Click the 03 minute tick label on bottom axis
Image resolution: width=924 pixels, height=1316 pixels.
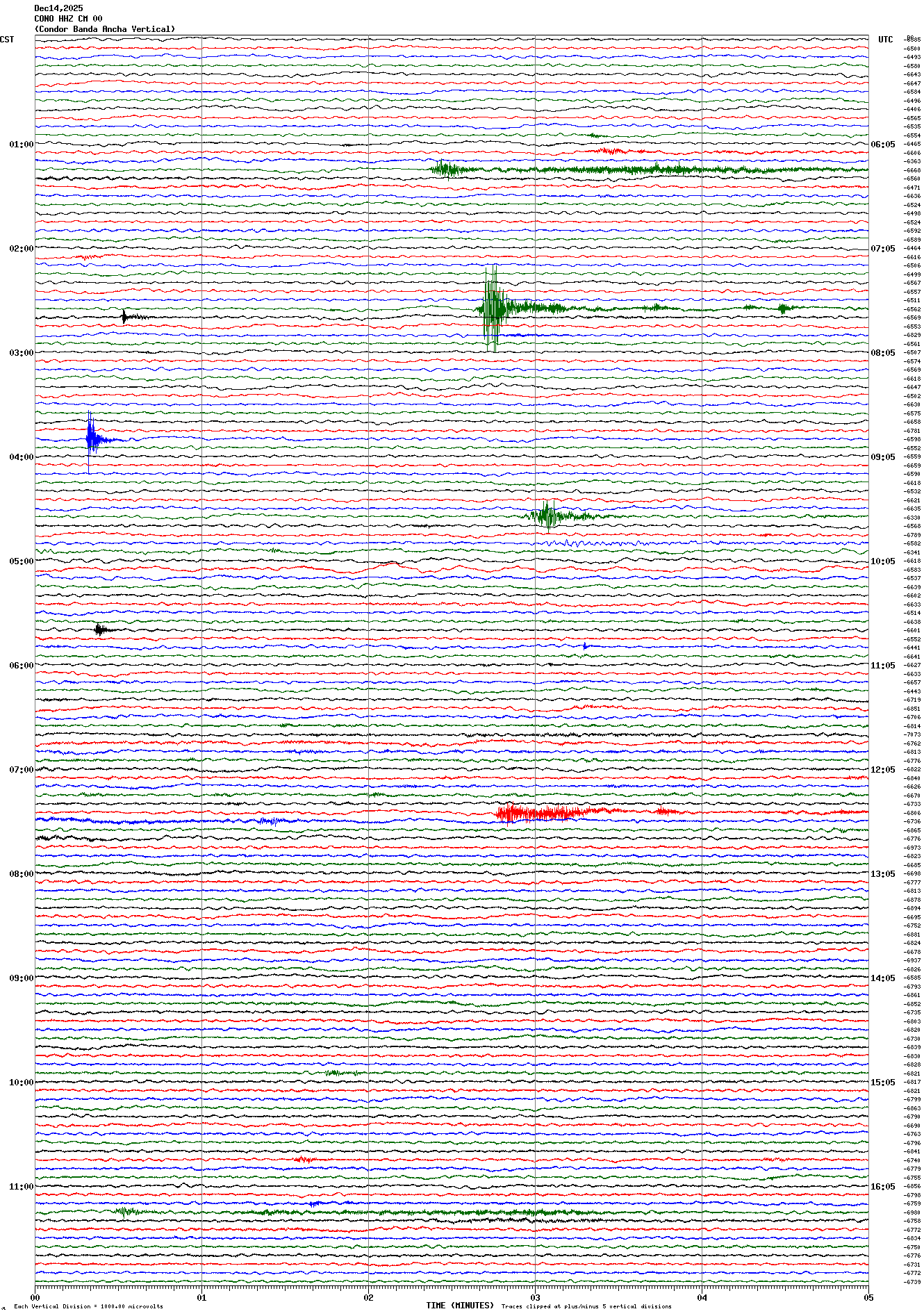tap(535, 1297)
